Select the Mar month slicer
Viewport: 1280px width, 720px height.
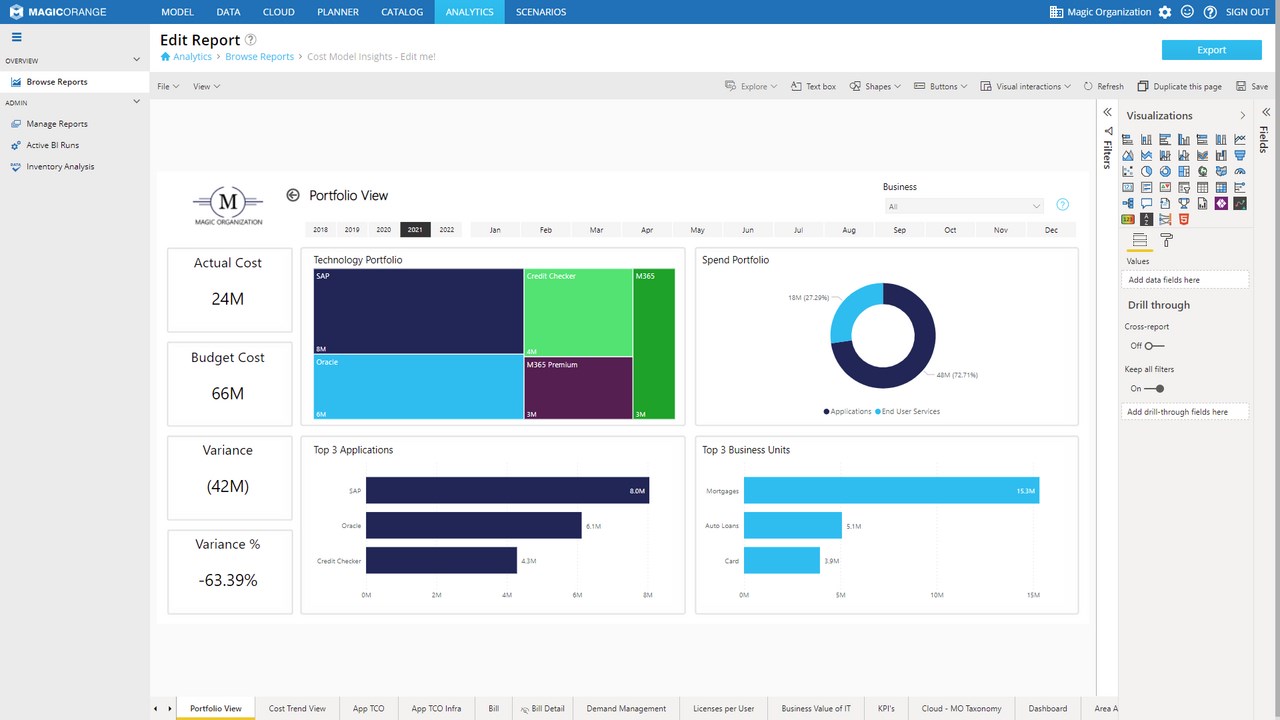click(596, 230)
